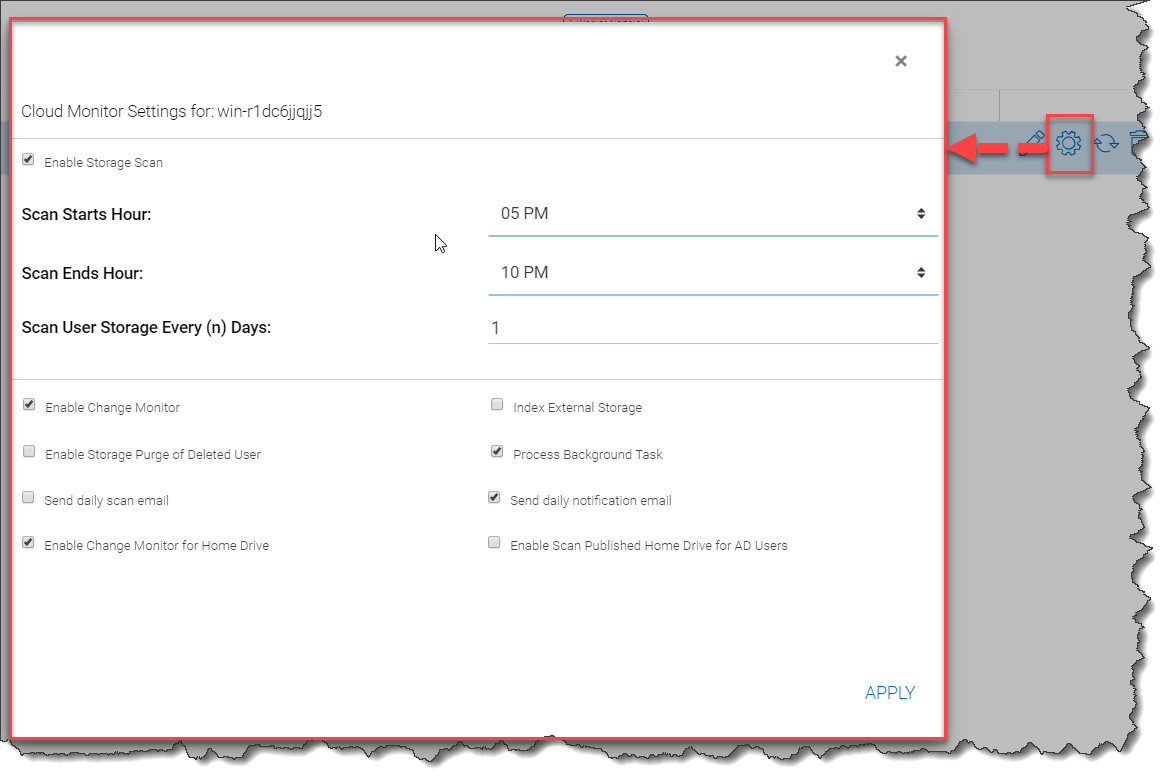Click the refresh arrows icon
The image size is (1174, 783).
point(1106,143)
